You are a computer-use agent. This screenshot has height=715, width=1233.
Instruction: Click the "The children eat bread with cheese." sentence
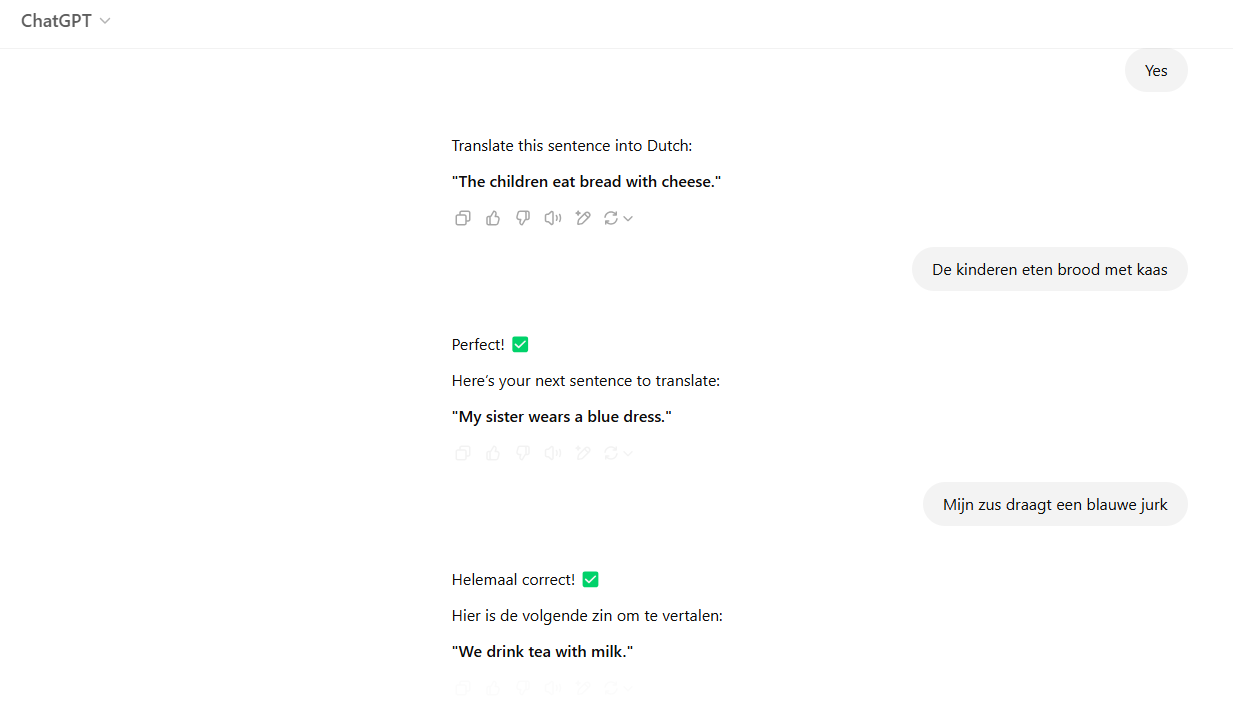(x=586, y=181)
